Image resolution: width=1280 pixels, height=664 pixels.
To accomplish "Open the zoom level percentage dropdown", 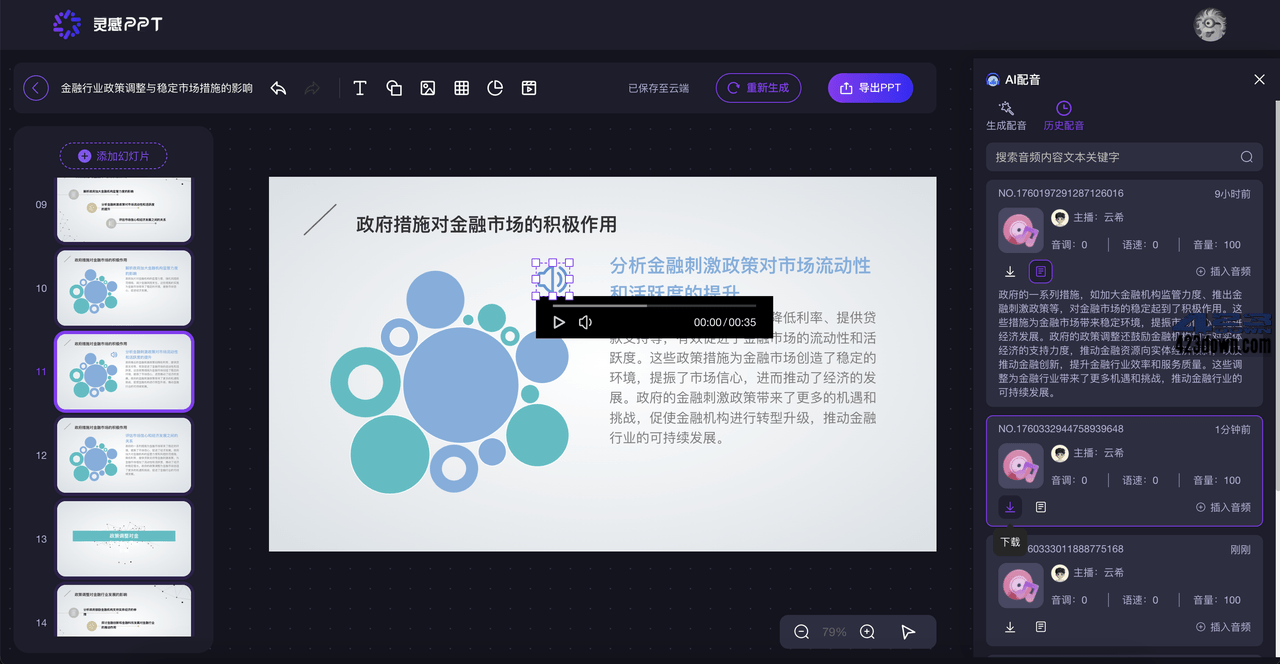I will (x=834, y=631).
